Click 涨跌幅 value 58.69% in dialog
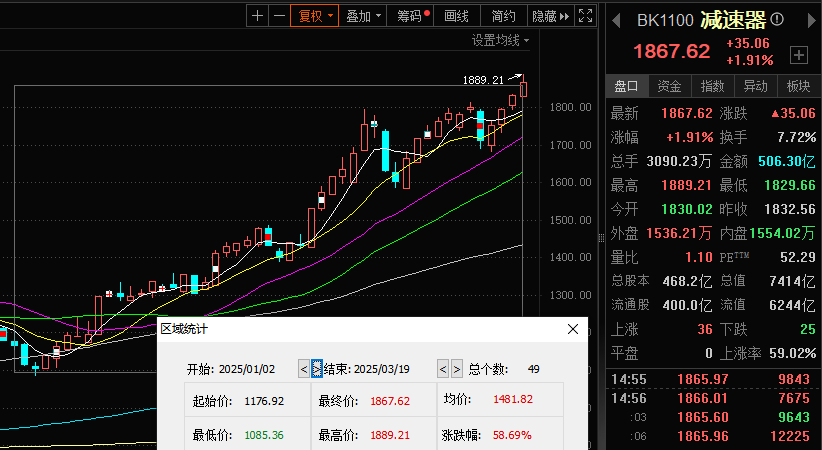The height and width of the screenshot is (450, 822). (x=512, y=435)
